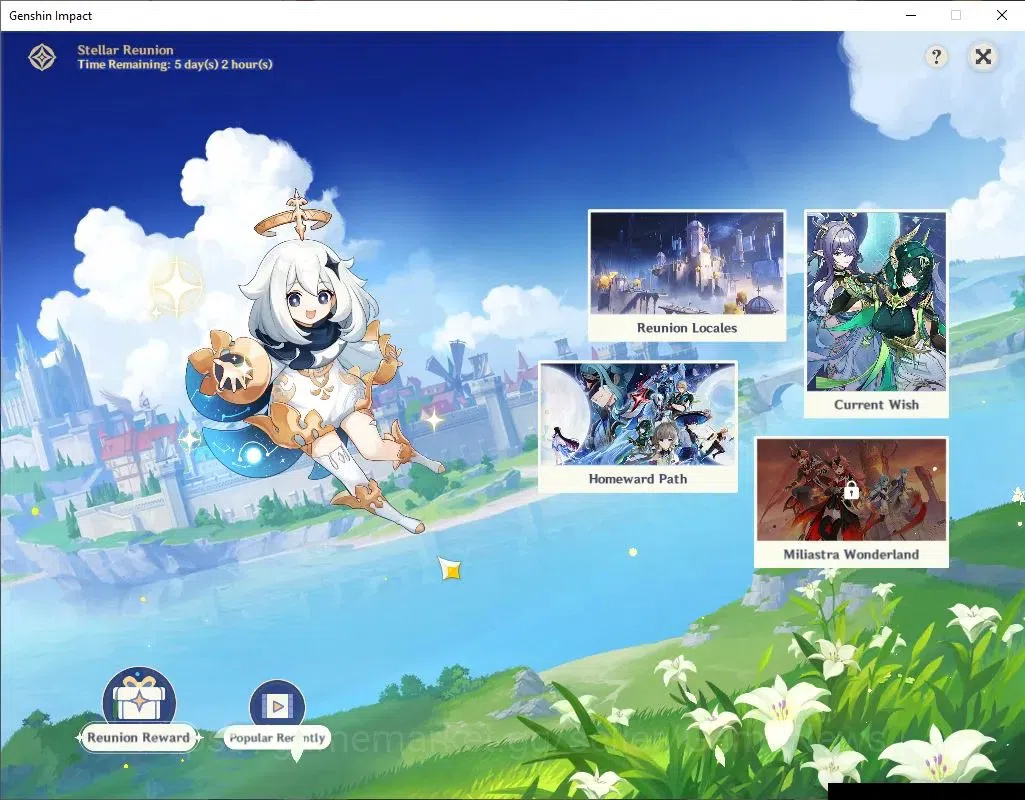Image resolution: width=1025 pixels, height=800 pixels.
Task: Click the Genshin Impact window title
Action: [50, 16]
